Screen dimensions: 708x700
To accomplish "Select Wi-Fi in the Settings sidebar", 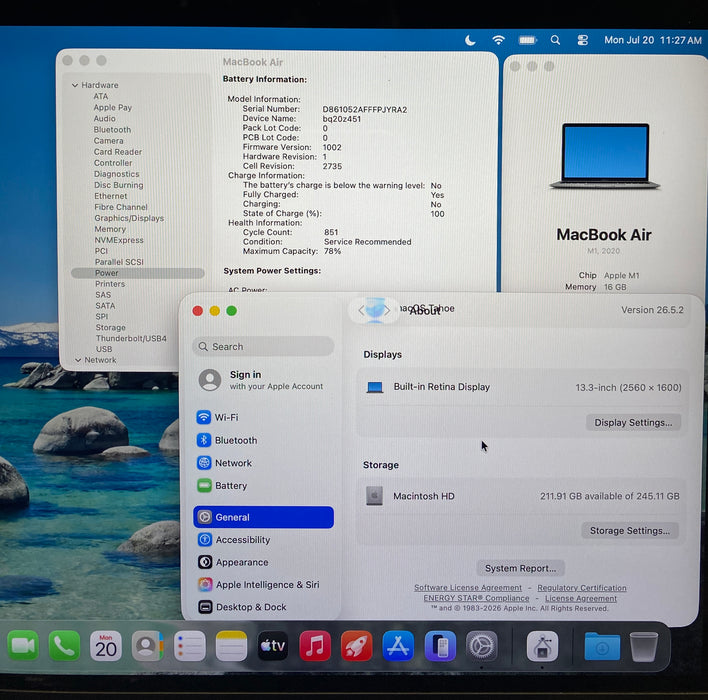I will click(264, 417).
